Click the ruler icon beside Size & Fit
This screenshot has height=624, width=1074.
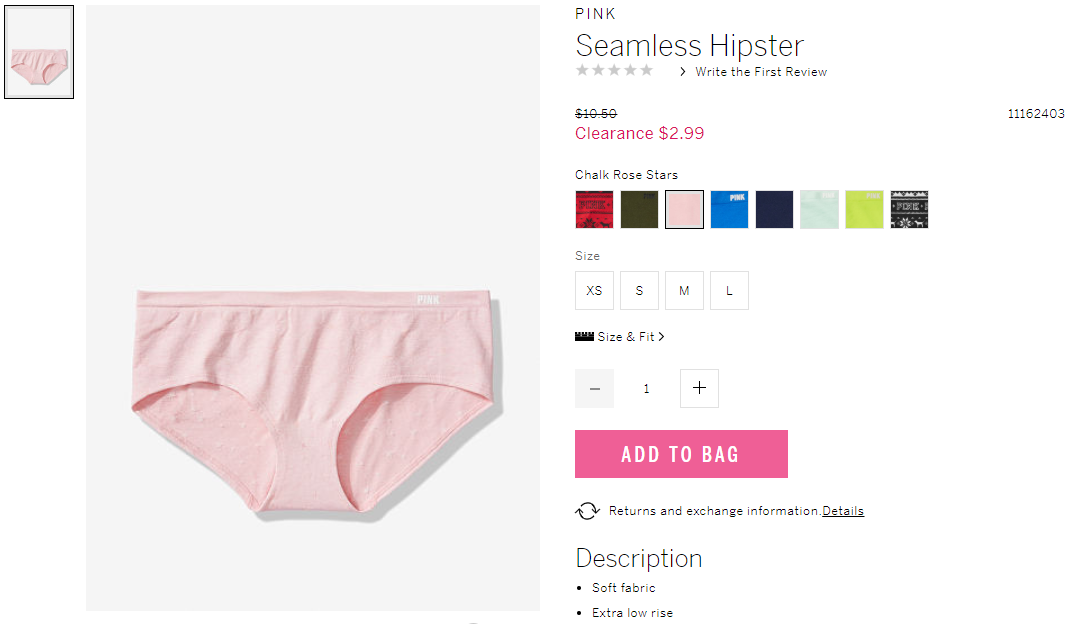tap(584, 336)
